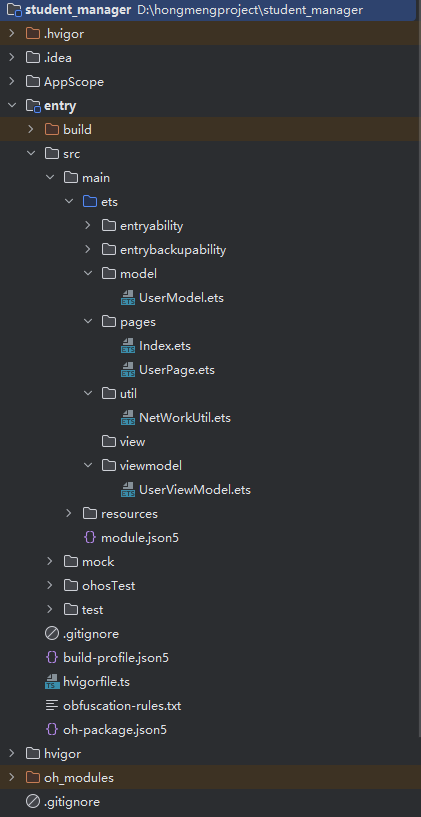
Task: Click the ETS icon of UserModel.ets
Action: pos(128,298)
